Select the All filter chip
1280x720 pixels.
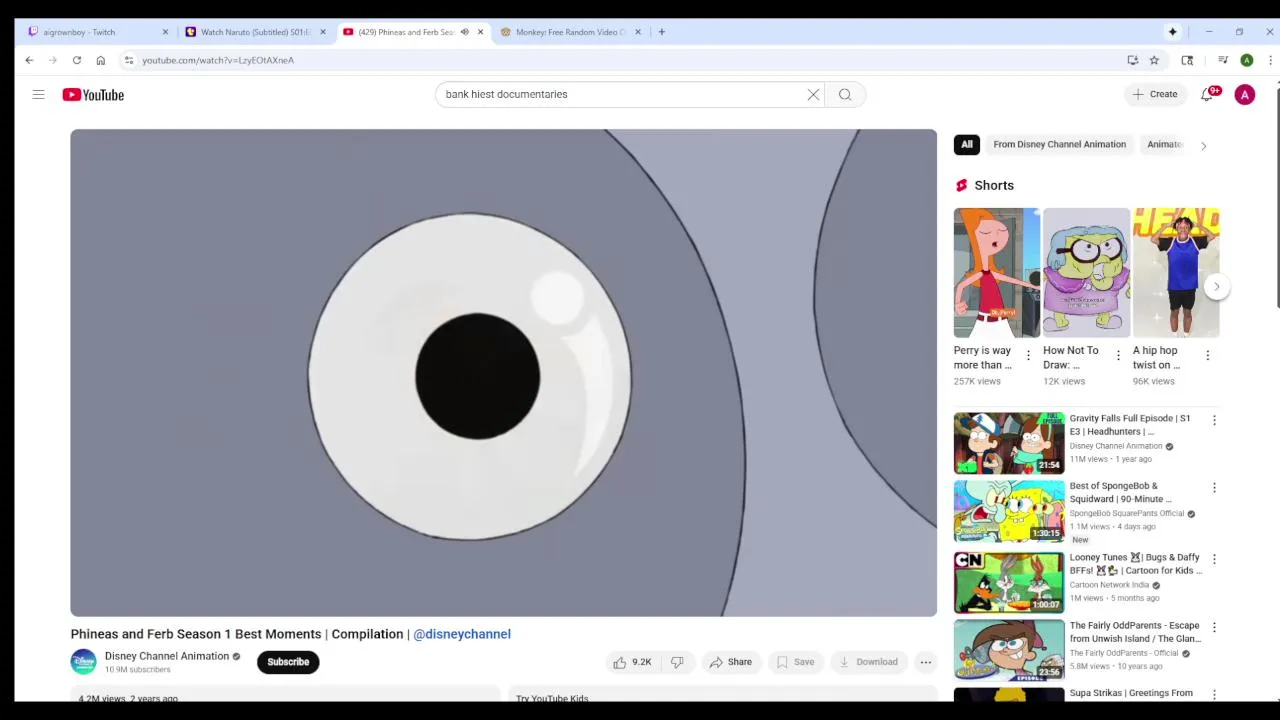click(967, 144)
